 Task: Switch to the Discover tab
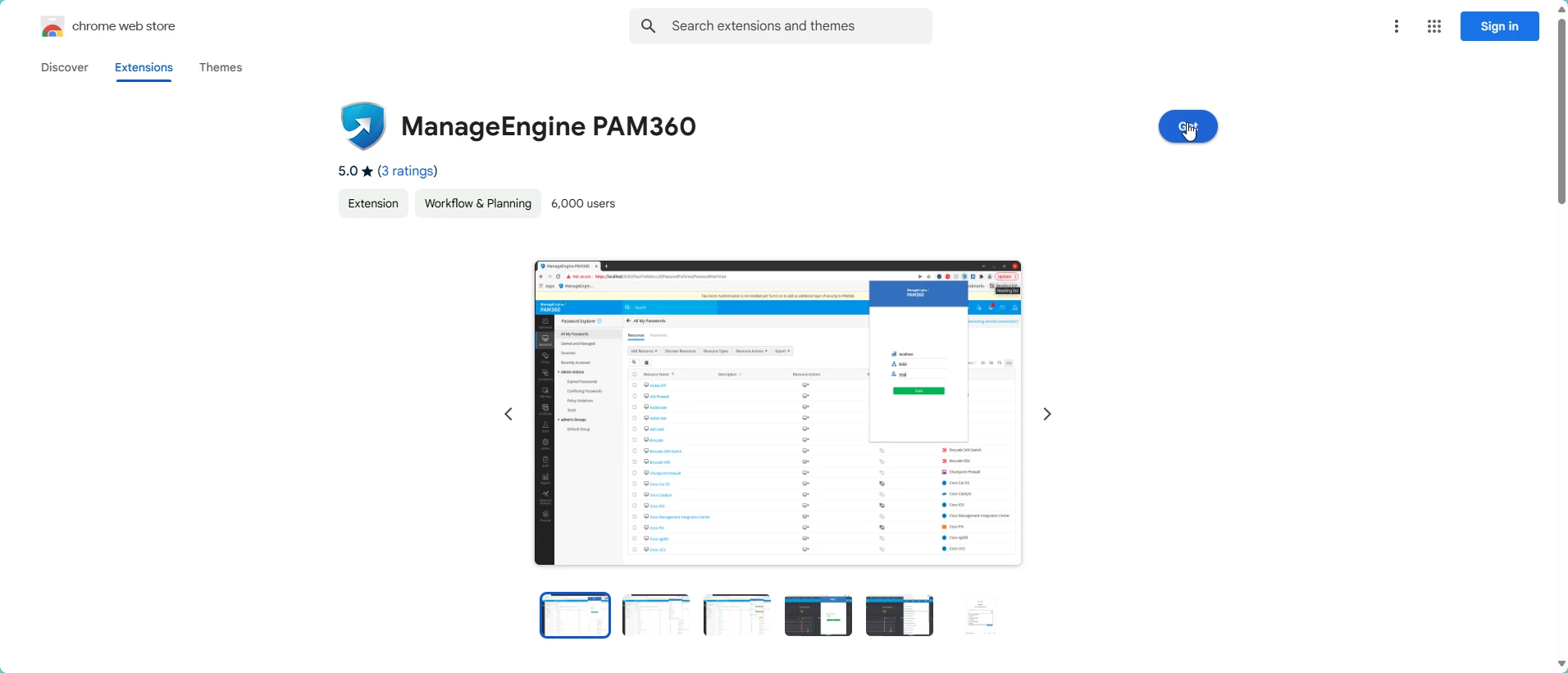(x=65, y=68)
